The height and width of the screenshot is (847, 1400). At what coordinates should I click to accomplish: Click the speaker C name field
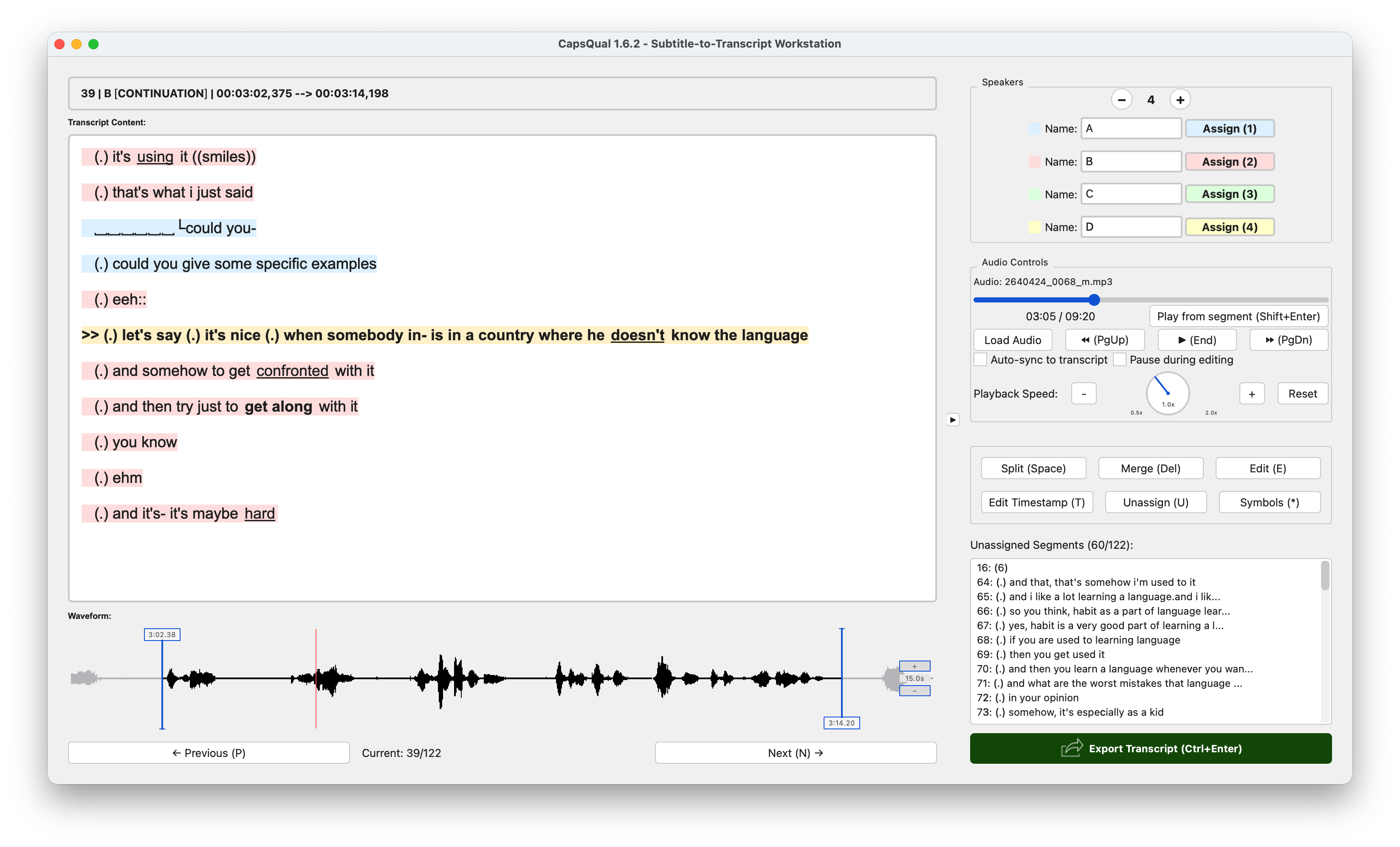pos(1131,194)
